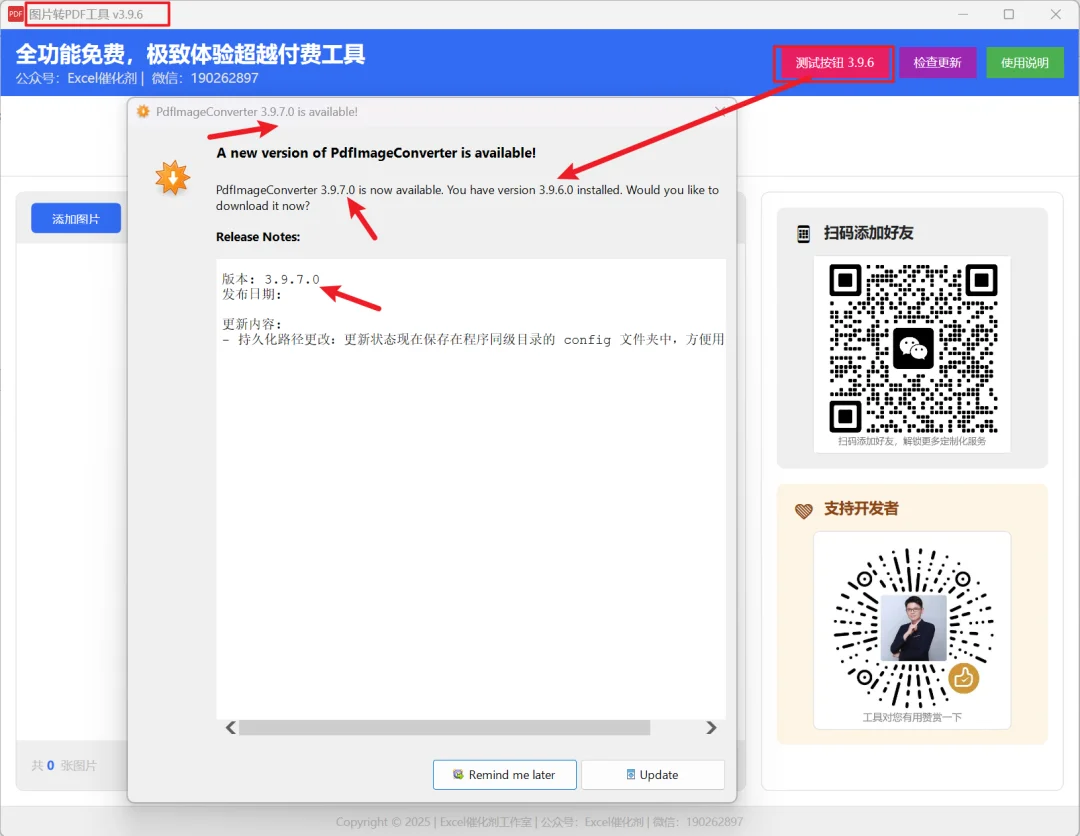Click the thumbs-up badge on reward code
The height and width of the screenshot is (836, 1080).
[x=963, y=678]
